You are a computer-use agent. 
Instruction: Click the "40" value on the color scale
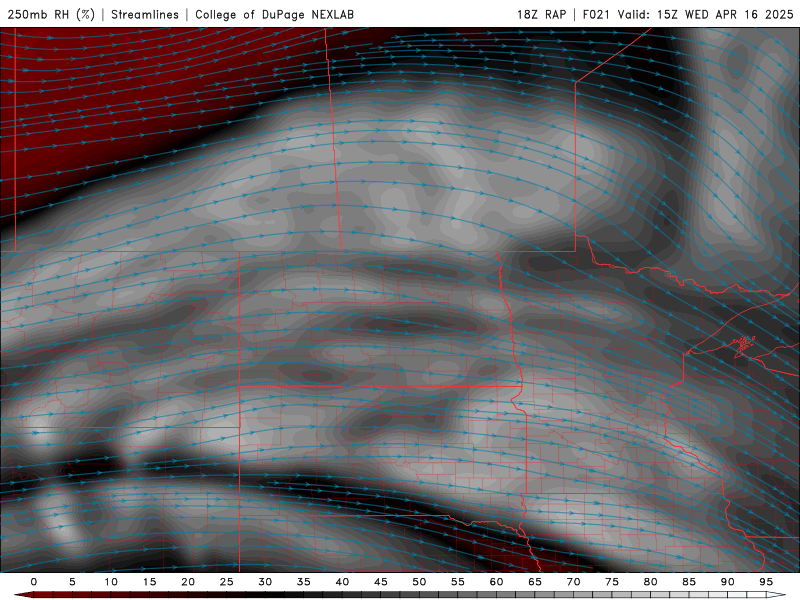click(342, 582)
